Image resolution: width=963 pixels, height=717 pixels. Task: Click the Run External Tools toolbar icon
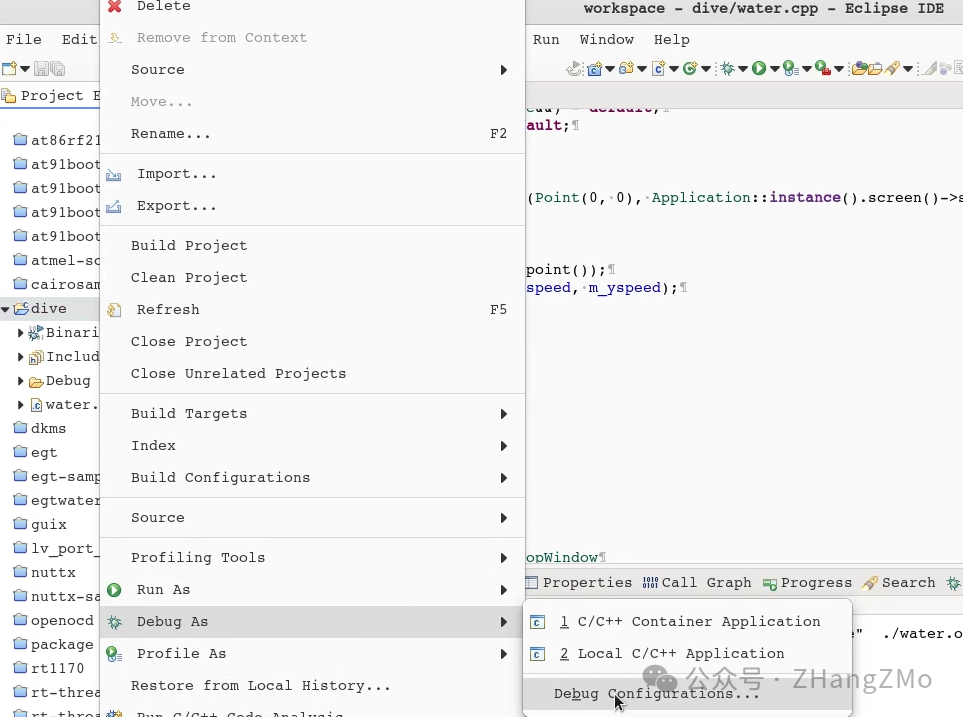pos(823,69)
